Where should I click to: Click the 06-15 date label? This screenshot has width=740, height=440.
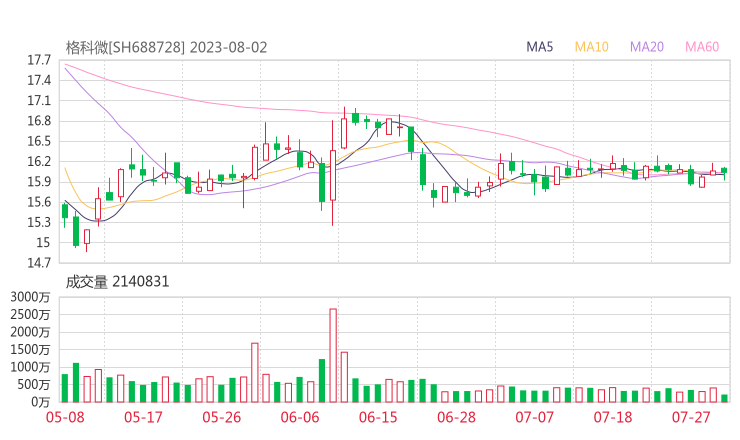coord(378,417)
